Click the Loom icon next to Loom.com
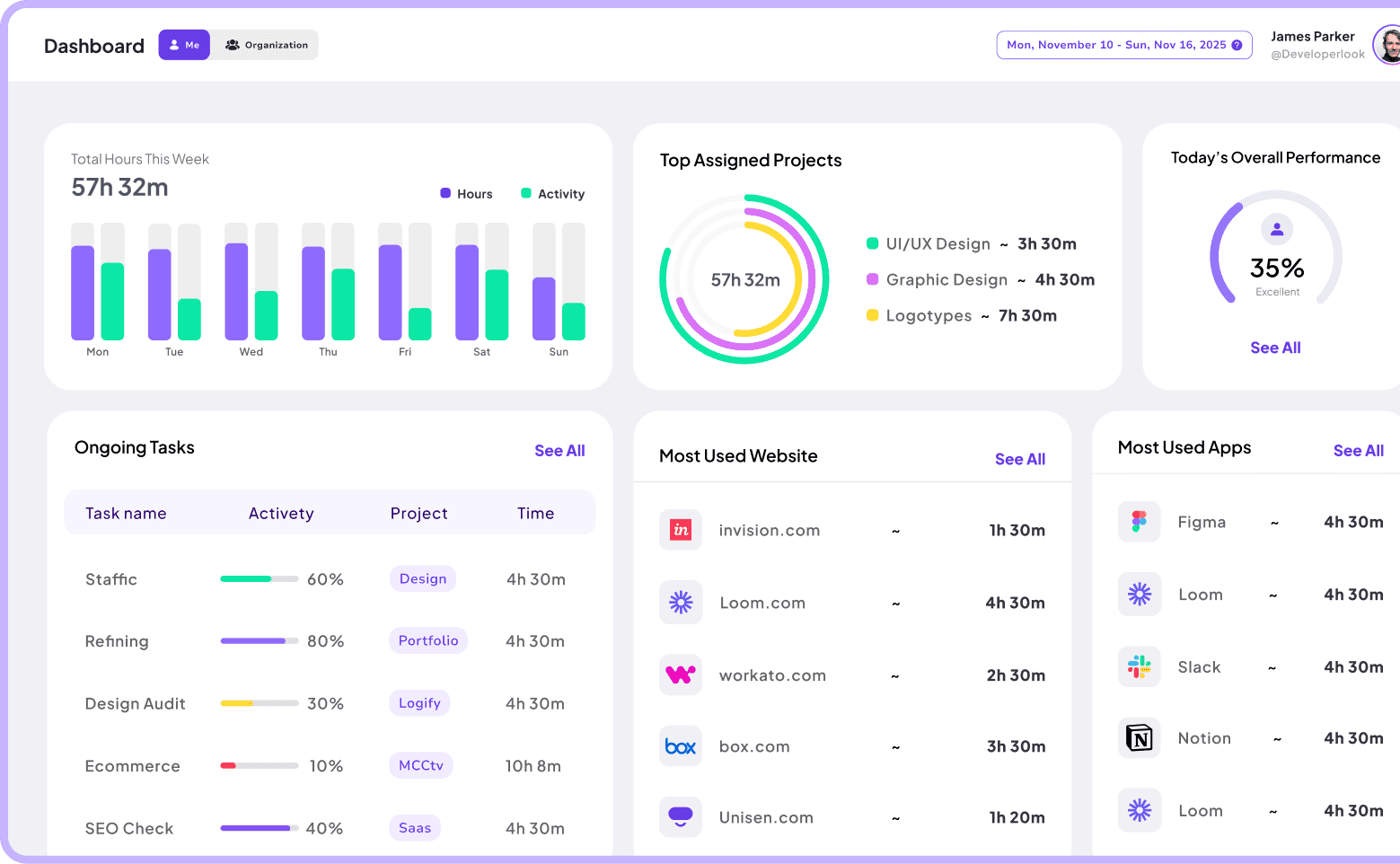 pyautogui.click(x=681, y=603)
